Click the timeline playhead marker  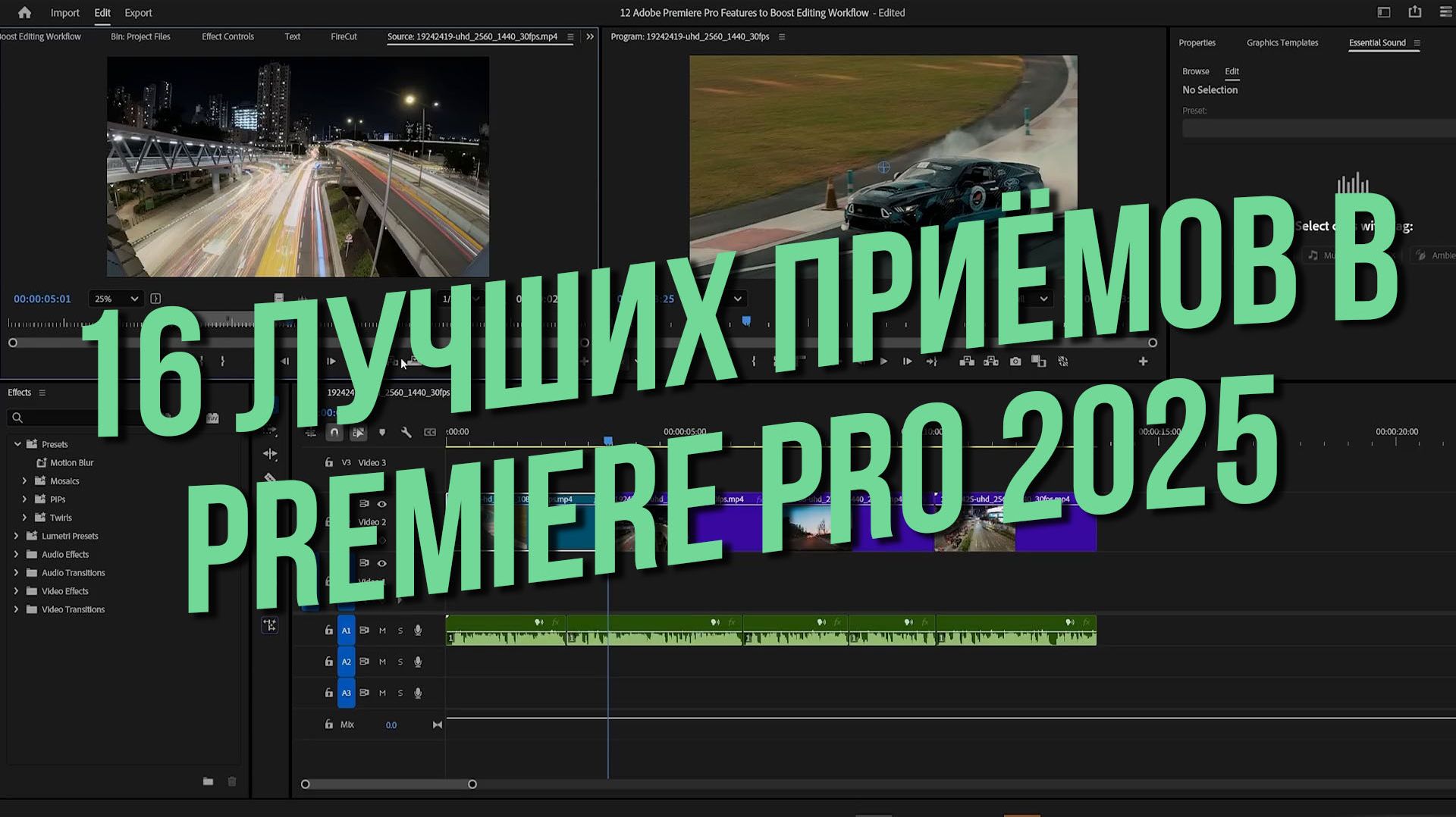coord(607,440)
